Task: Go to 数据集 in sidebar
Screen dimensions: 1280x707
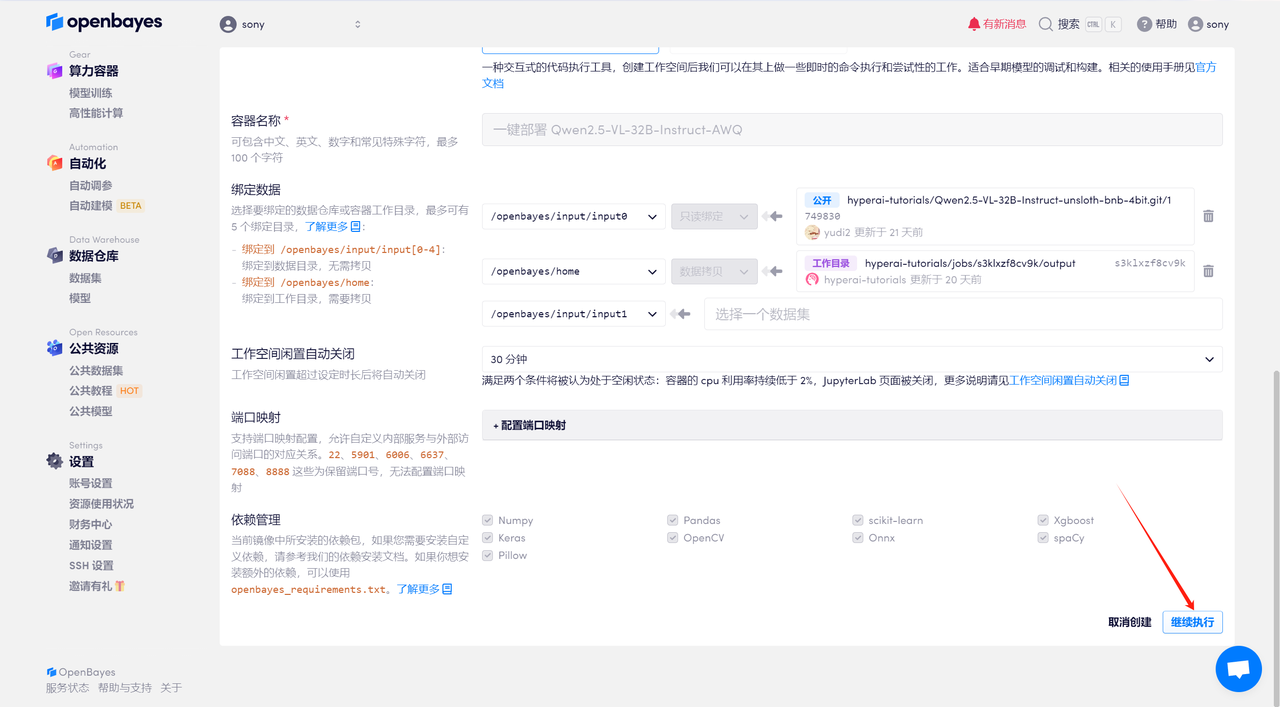Action: [x=85, y=278]
